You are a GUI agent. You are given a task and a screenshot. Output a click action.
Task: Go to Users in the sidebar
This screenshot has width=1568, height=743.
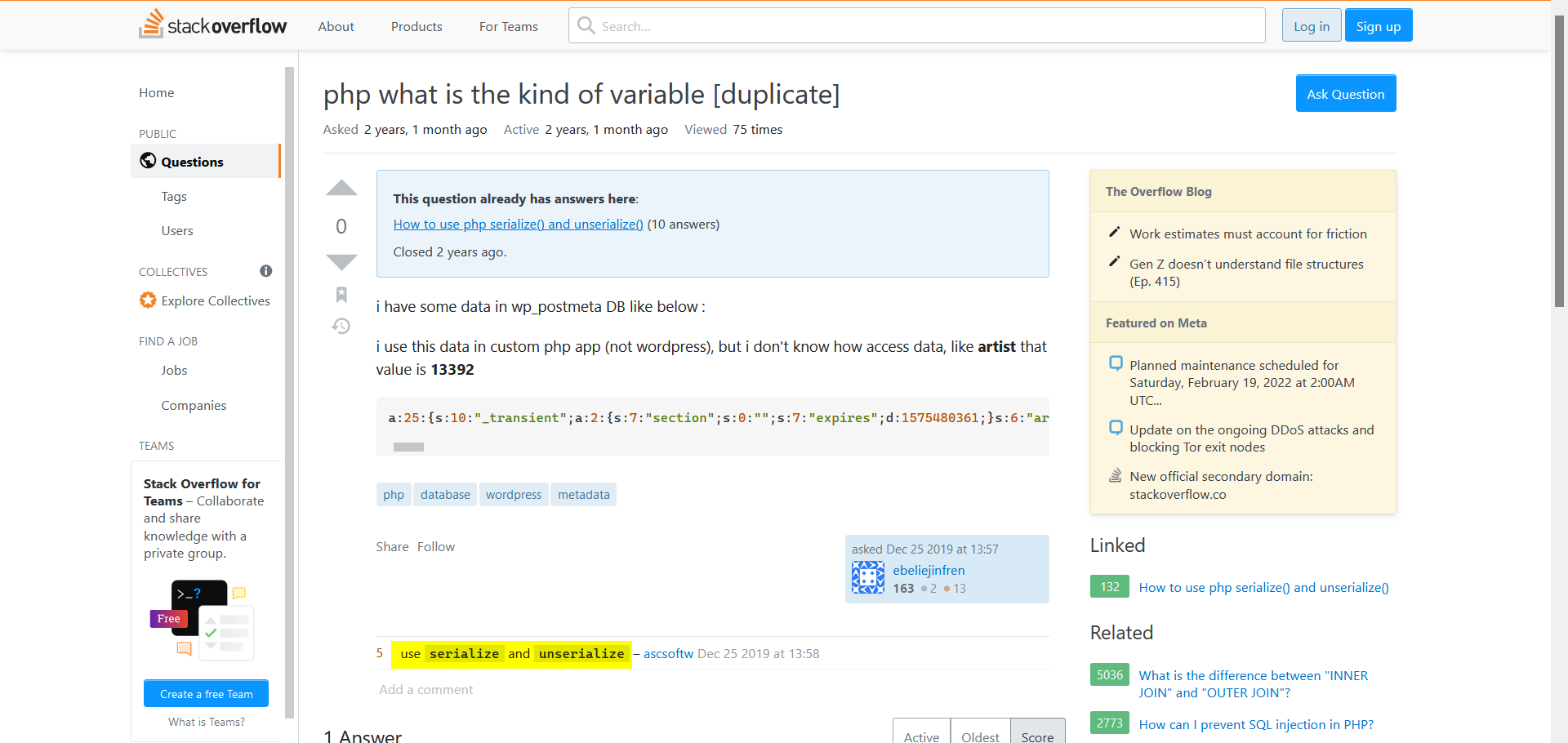point(177,231)
